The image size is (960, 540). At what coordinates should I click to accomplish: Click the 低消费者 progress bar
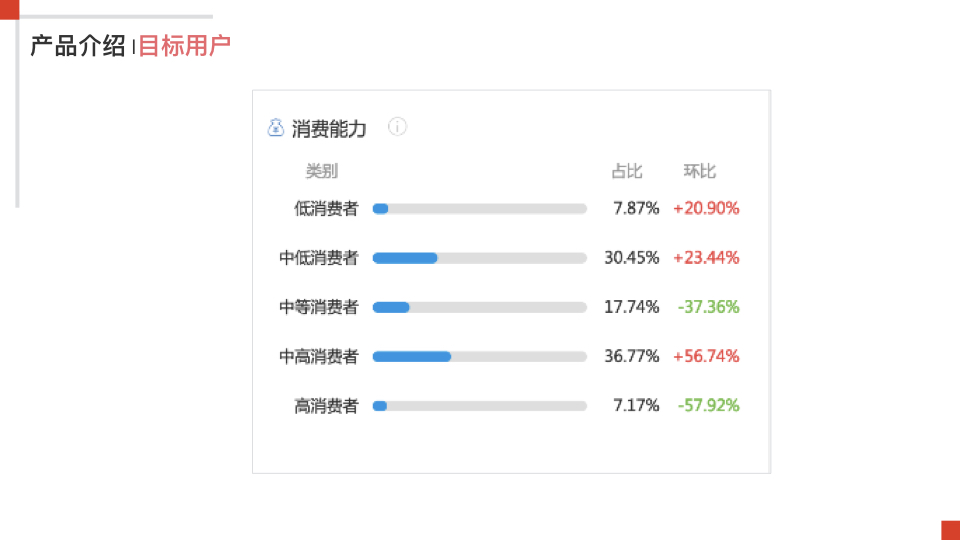tap(479, 209)
